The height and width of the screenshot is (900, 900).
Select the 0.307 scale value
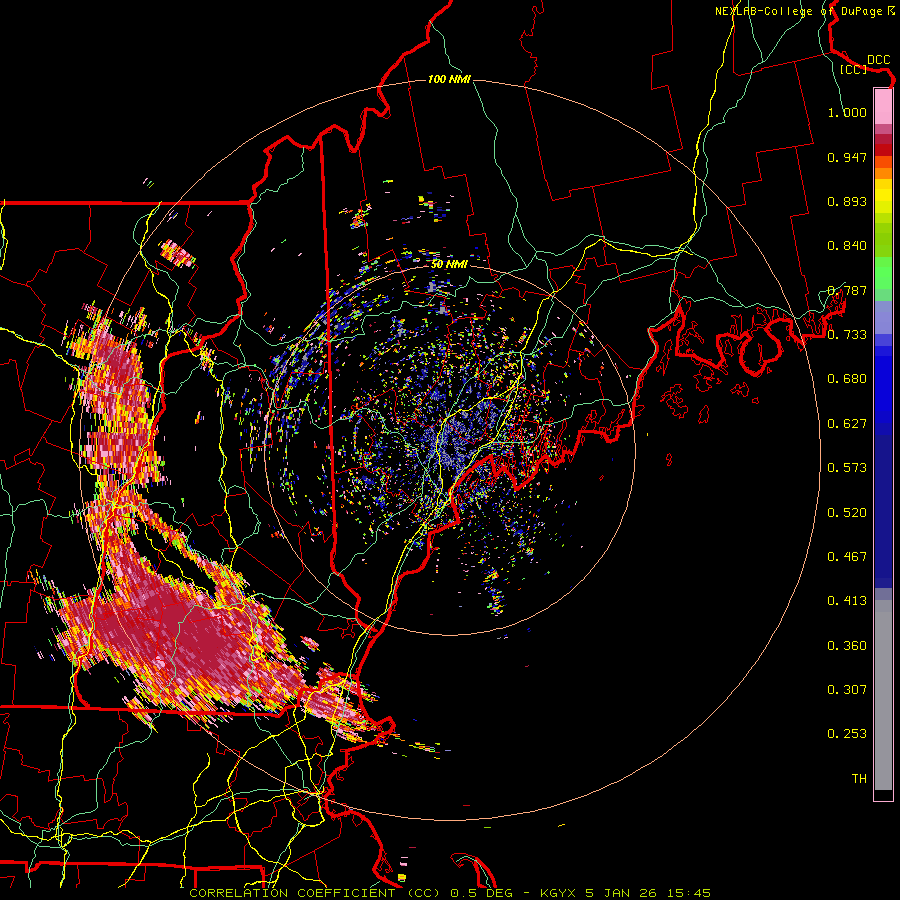[847, 690]
